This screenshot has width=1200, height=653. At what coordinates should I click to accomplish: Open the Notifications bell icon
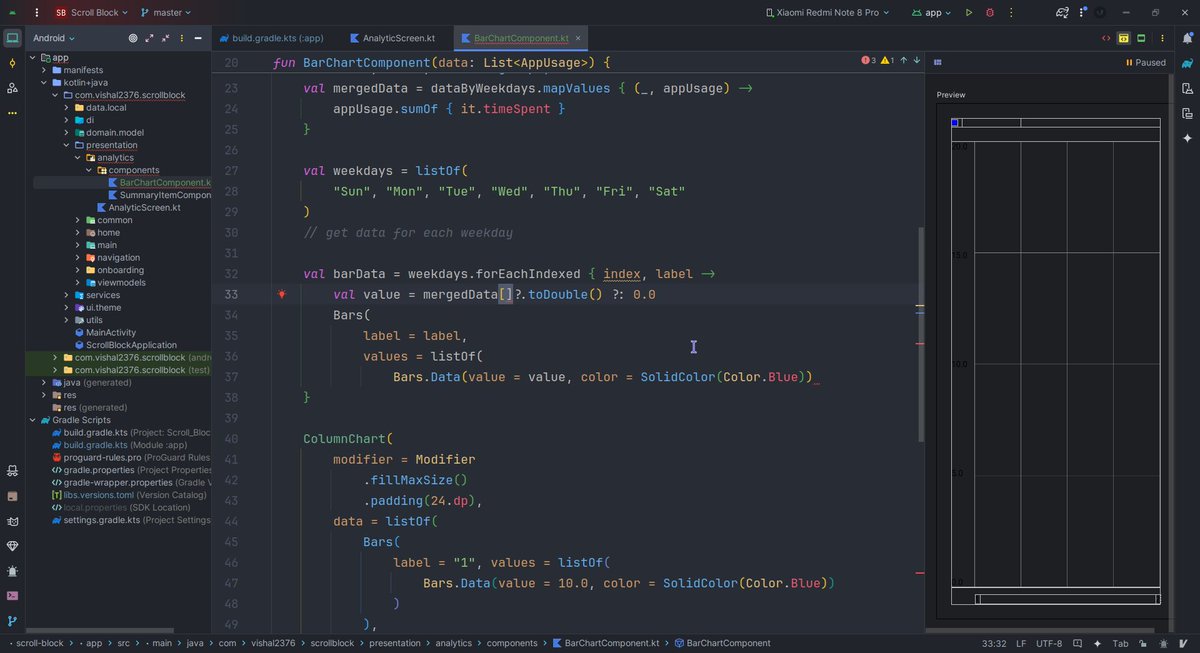(1187, 38)
